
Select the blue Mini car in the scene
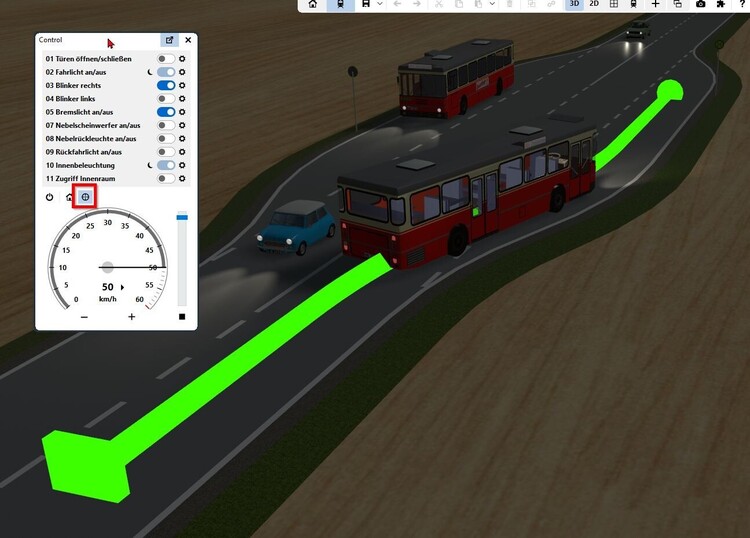point(296,227)
